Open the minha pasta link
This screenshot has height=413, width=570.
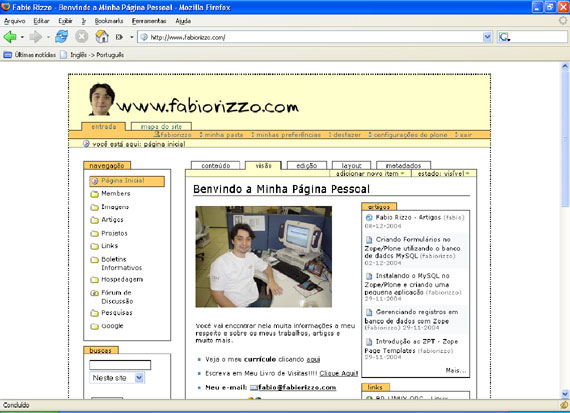coord(221,135)
